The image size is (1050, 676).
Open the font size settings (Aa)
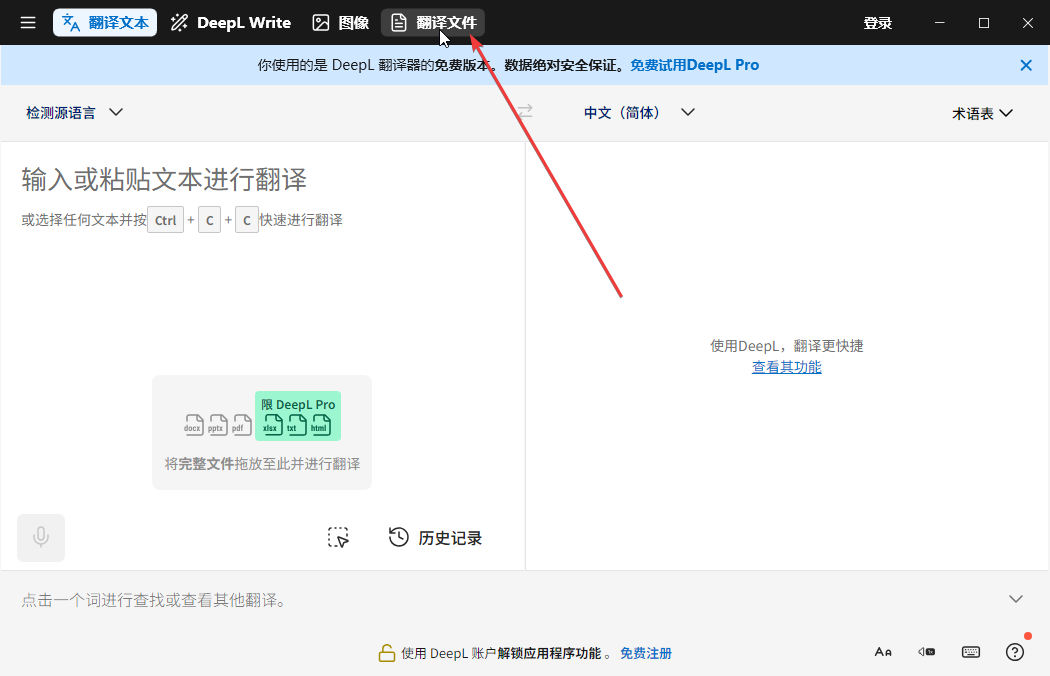[x=883, y=651]
